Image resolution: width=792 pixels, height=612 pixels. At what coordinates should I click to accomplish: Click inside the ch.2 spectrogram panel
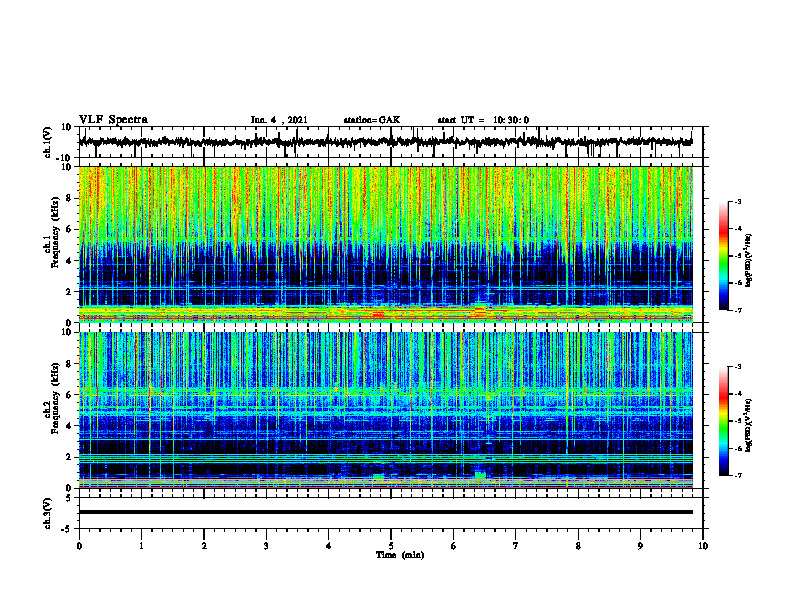click(386, 410)
